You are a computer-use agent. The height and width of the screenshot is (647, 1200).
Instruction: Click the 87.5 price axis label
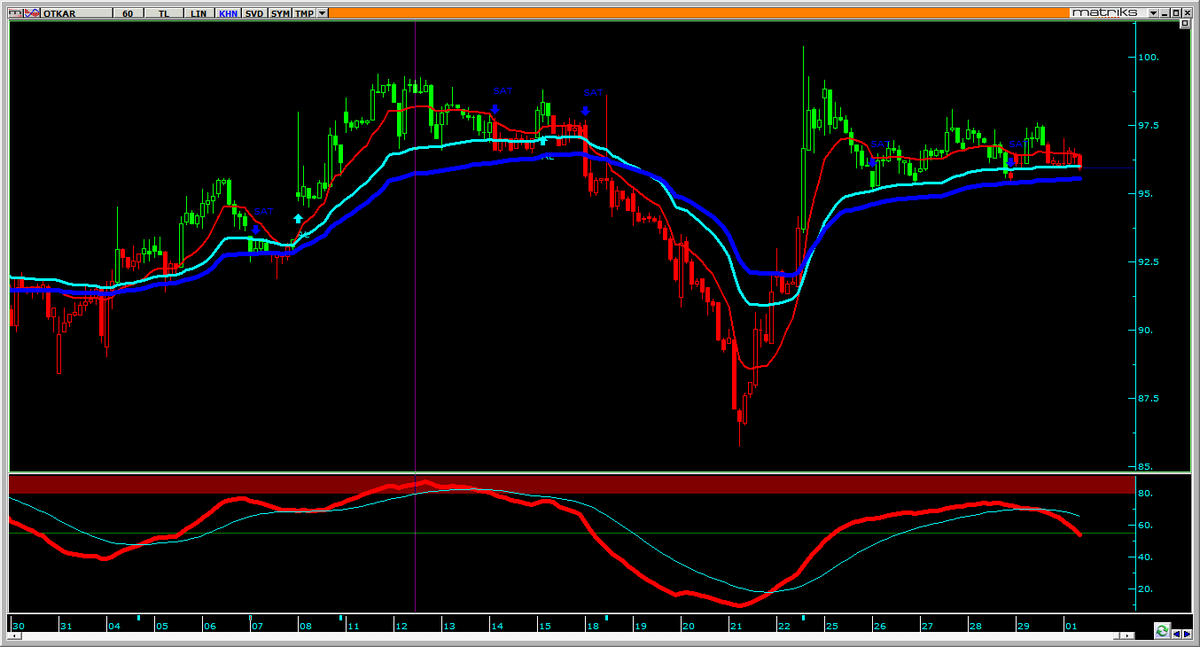(1149, 398)
